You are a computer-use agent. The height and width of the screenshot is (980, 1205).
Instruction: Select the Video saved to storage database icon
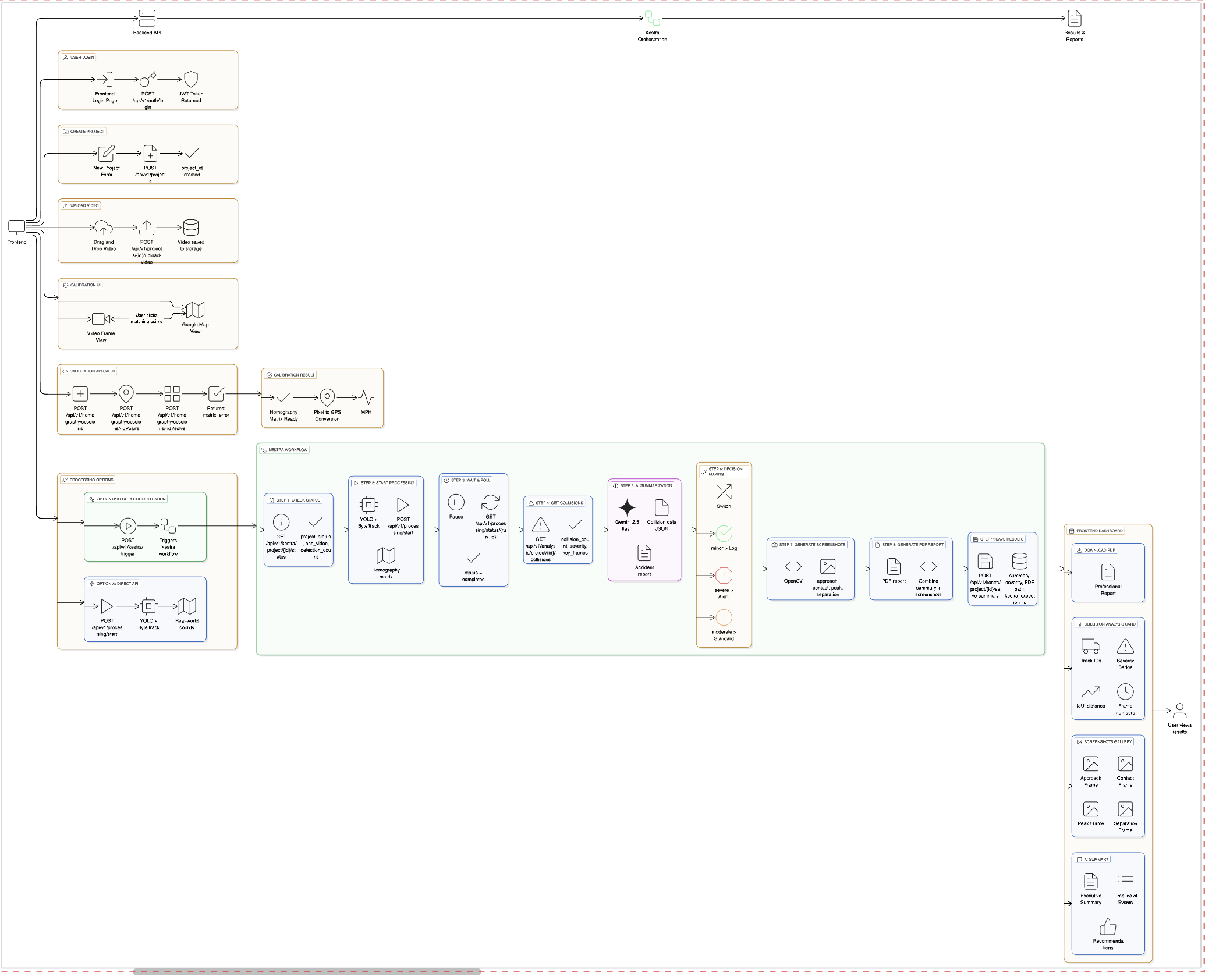(191, 227)
